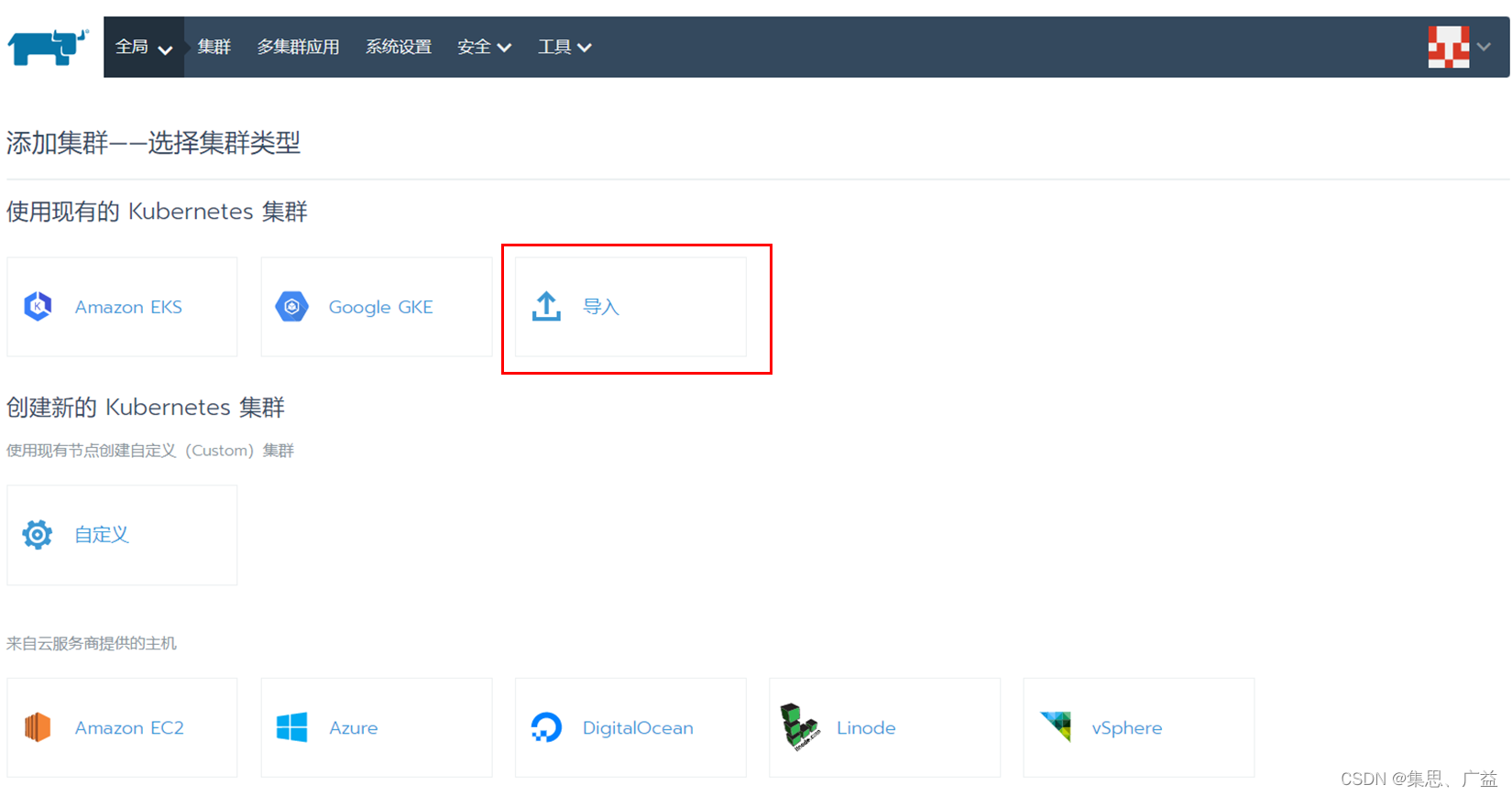Expand the chevron beside user avatar
This screenshot has width=1512, height=796.
tap(1485, 47)
